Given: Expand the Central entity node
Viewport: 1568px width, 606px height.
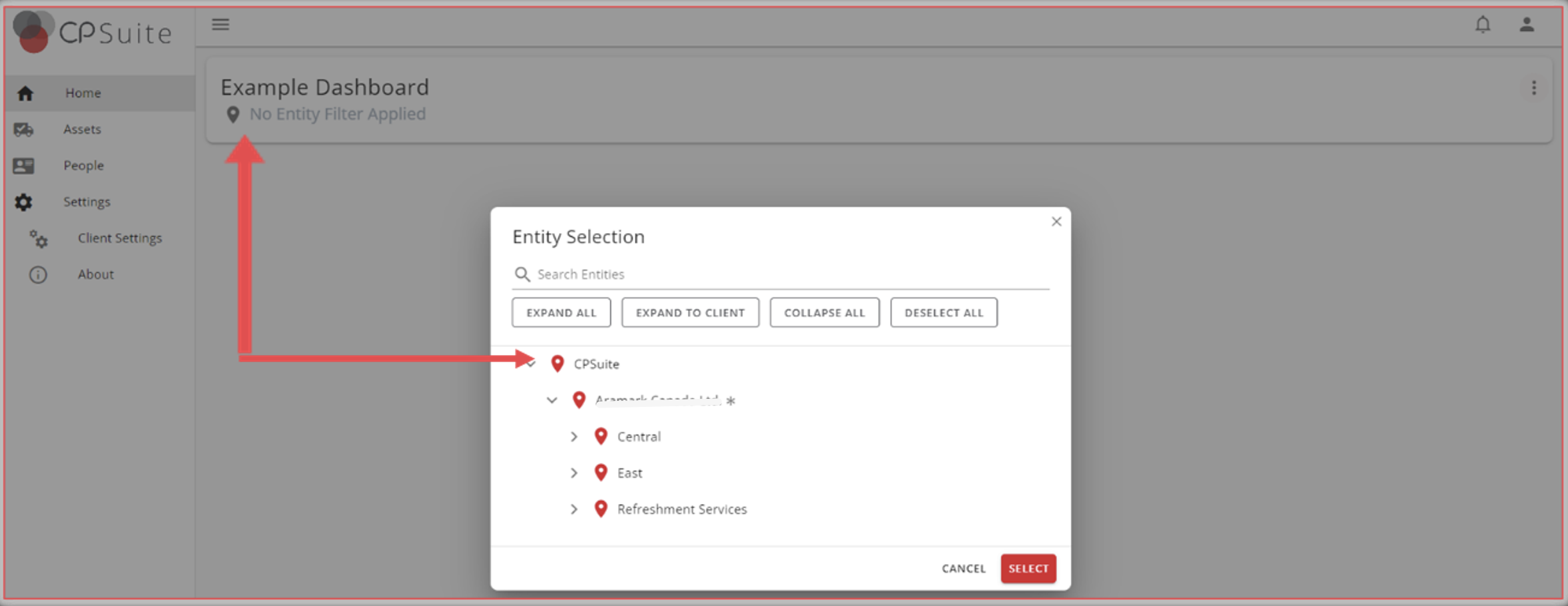Looking at the screenshot, I should tap(574, 436).
